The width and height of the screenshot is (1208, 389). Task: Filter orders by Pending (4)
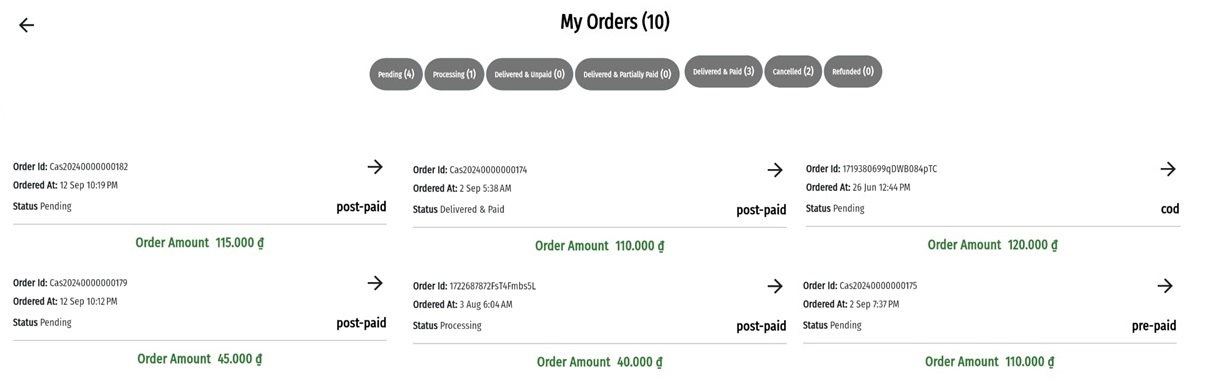(x=396, y=74)
